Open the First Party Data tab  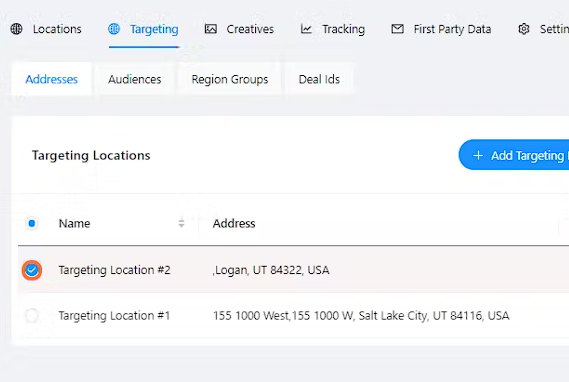(441, 29)
